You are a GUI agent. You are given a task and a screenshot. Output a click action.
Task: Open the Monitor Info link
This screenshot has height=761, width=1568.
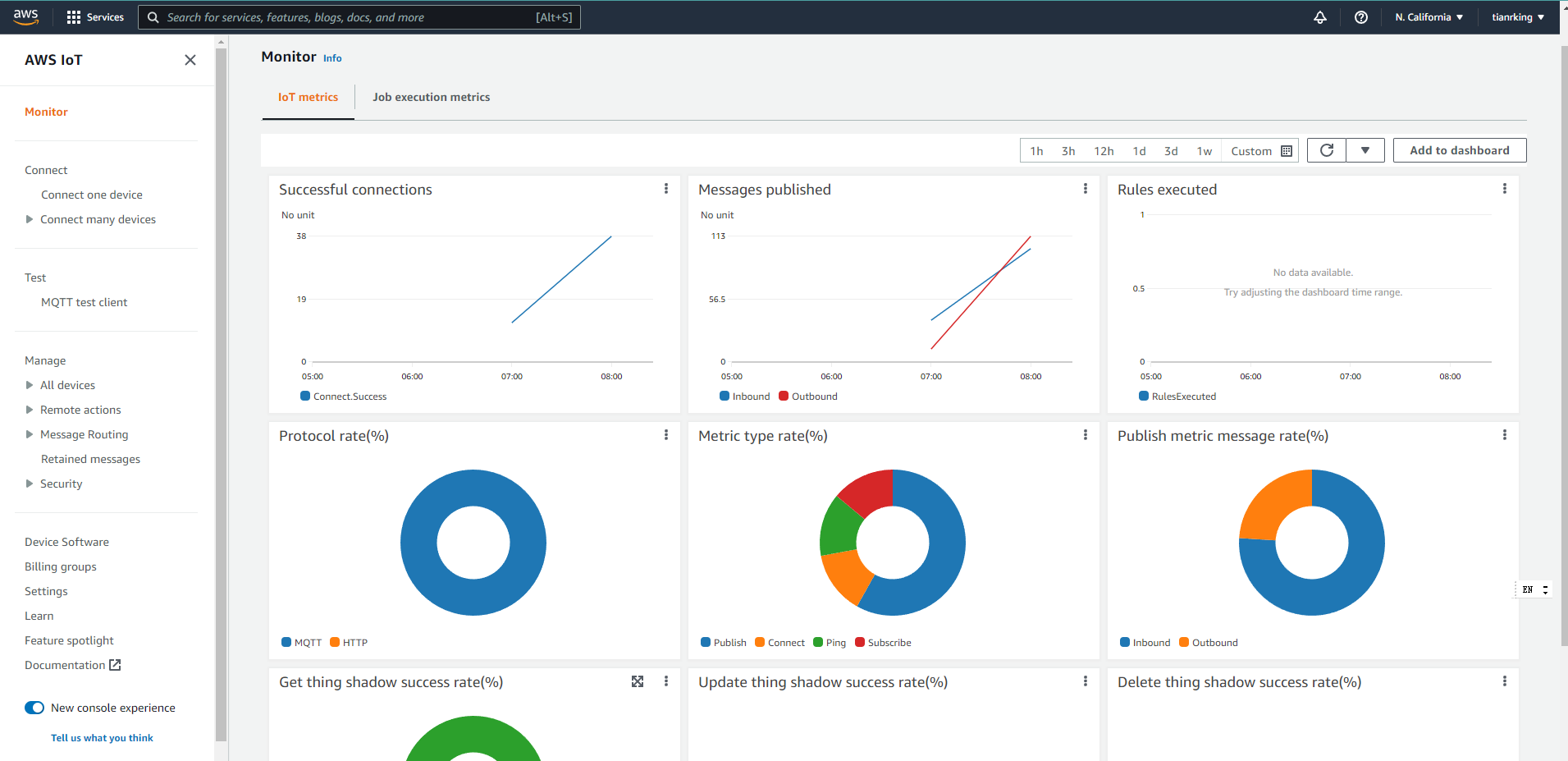tap(332, 58)
